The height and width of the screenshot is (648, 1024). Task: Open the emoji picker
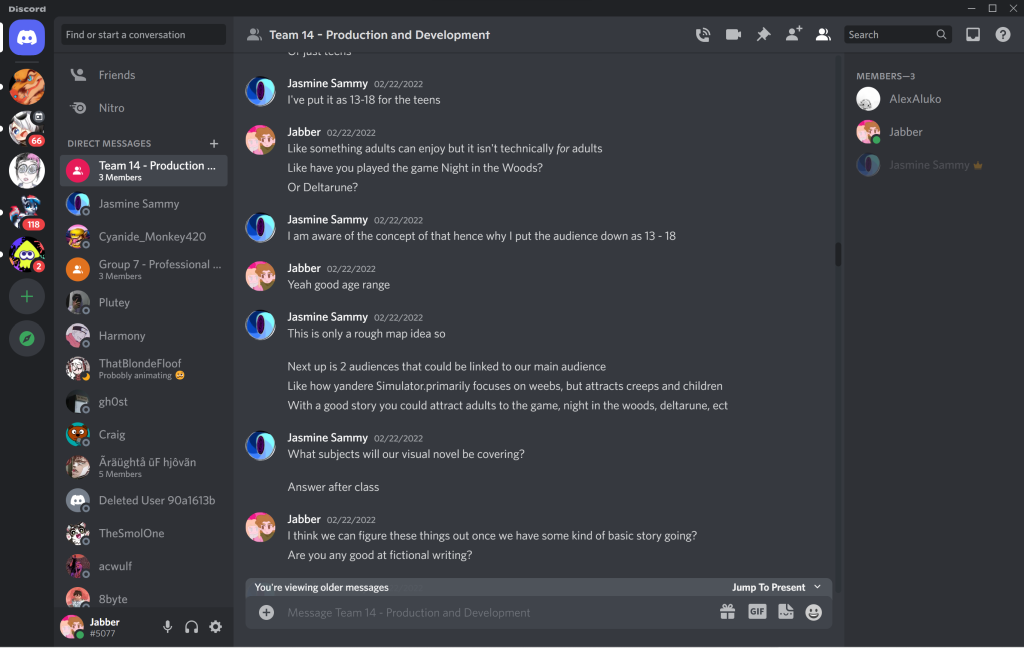[x=814, y=612]
